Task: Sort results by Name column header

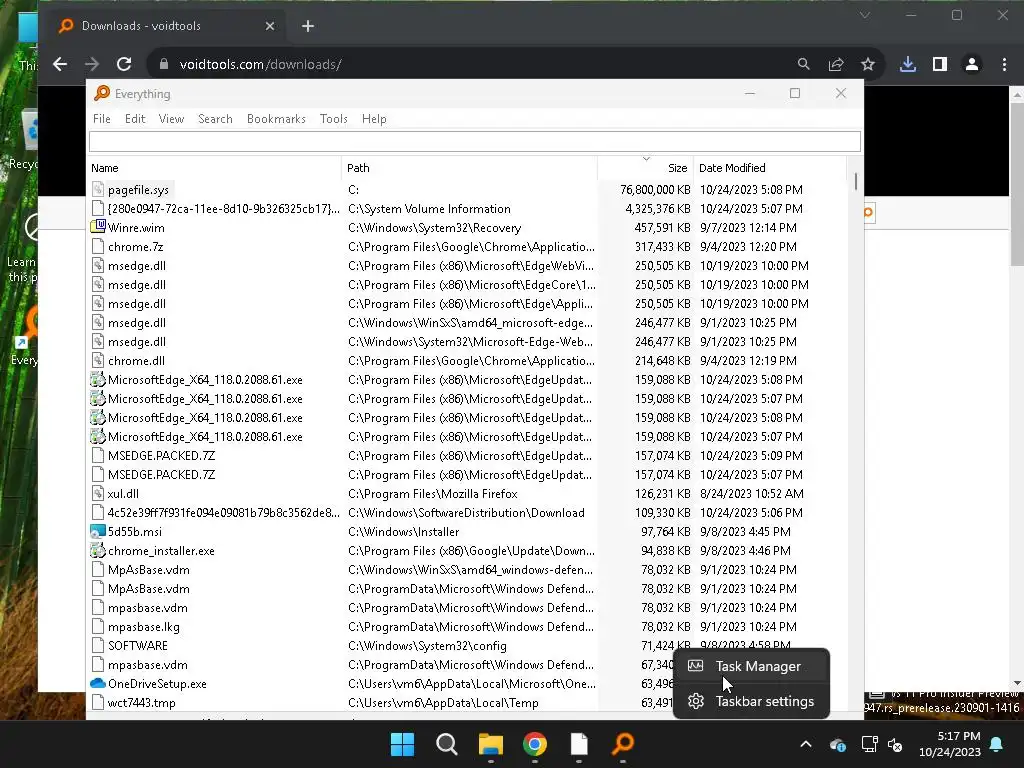Action: tap(214, 168)
